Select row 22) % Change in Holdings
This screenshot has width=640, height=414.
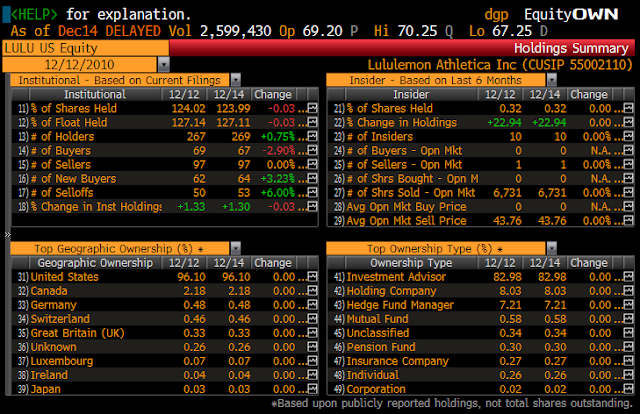coord(480,122)
